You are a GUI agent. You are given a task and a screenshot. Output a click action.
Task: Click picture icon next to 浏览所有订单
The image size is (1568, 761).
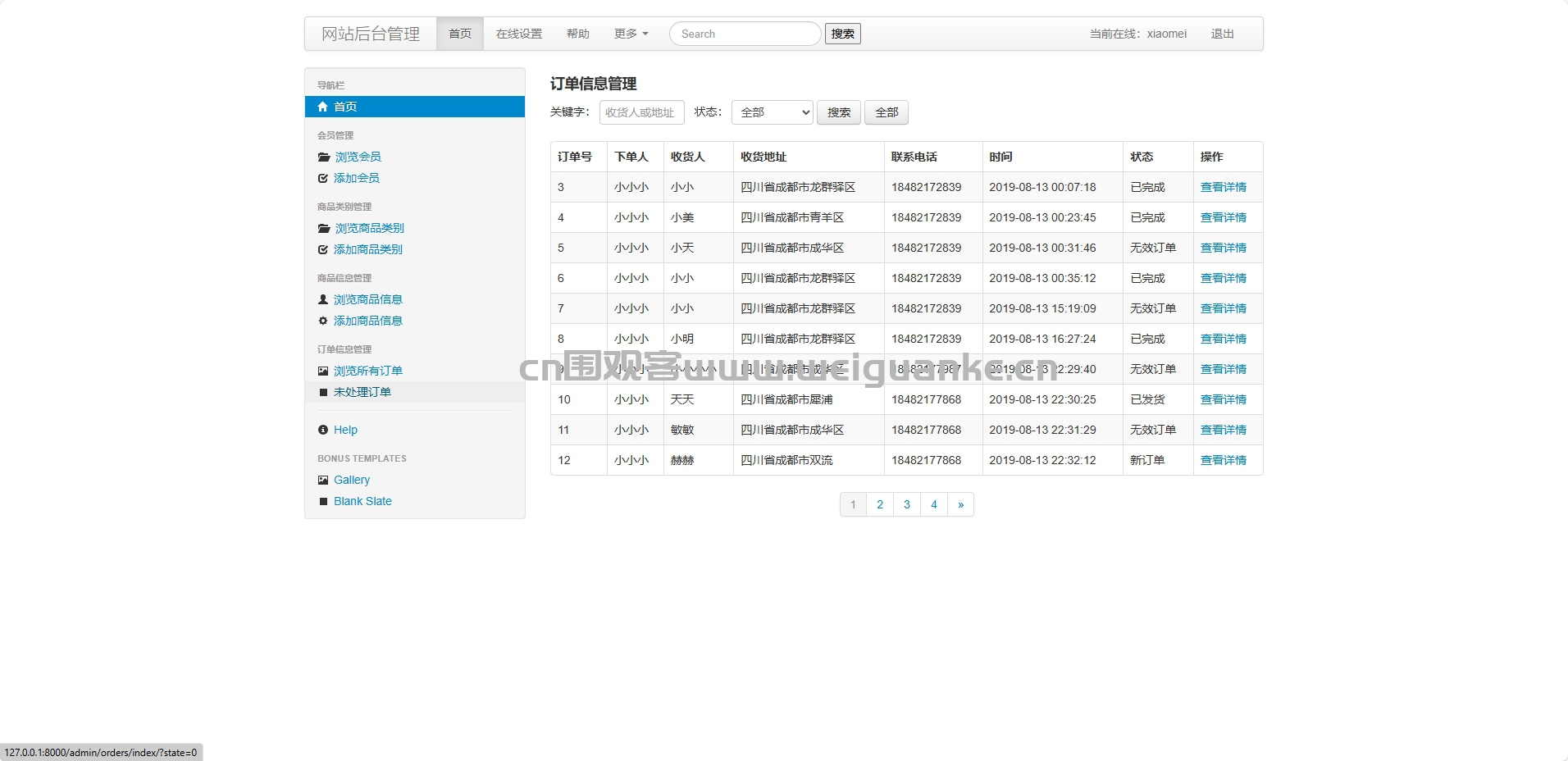coord(323,371)
